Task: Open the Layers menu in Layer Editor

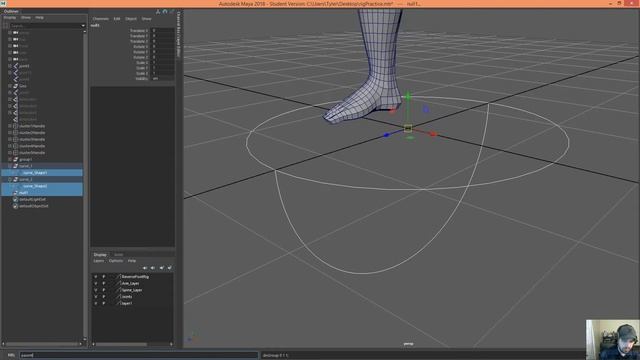Action: 99,261
